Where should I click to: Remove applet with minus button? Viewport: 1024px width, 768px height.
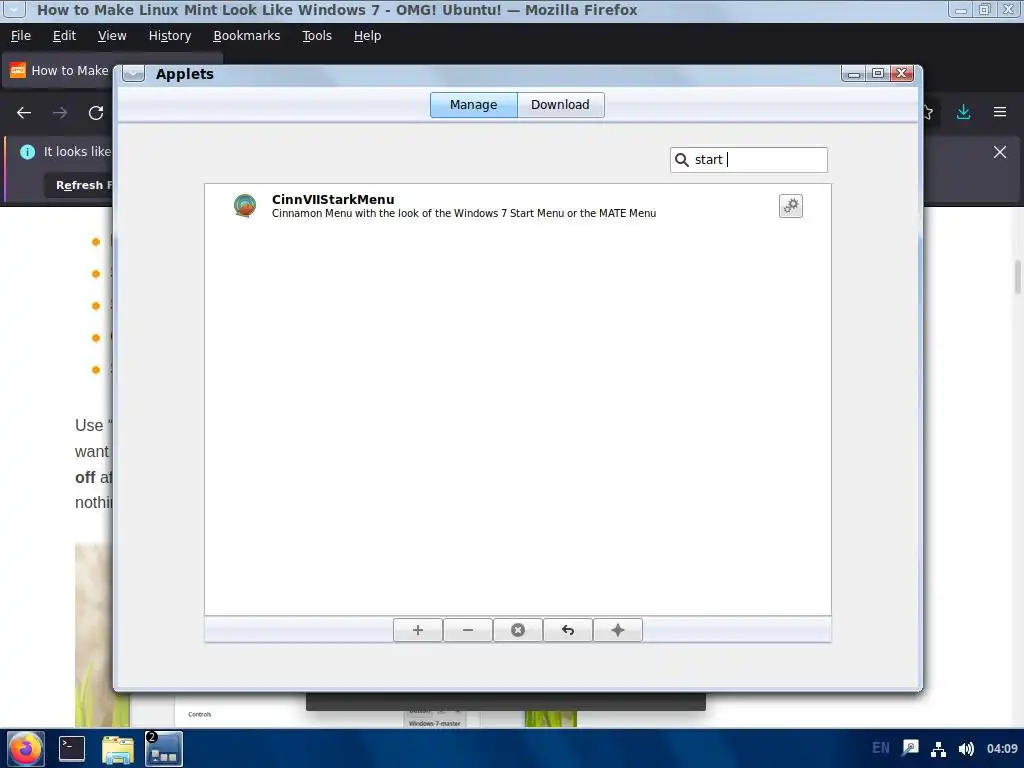click(x=468, y=630)
